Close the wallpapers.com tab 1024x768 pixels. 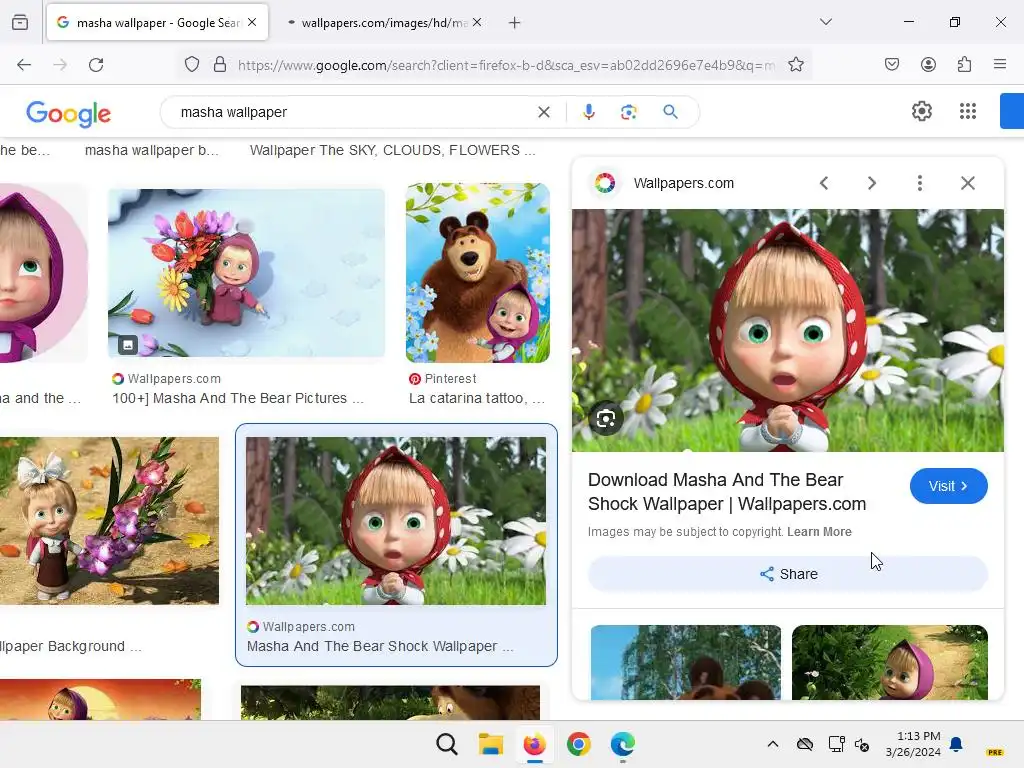[x=477, y=23]
